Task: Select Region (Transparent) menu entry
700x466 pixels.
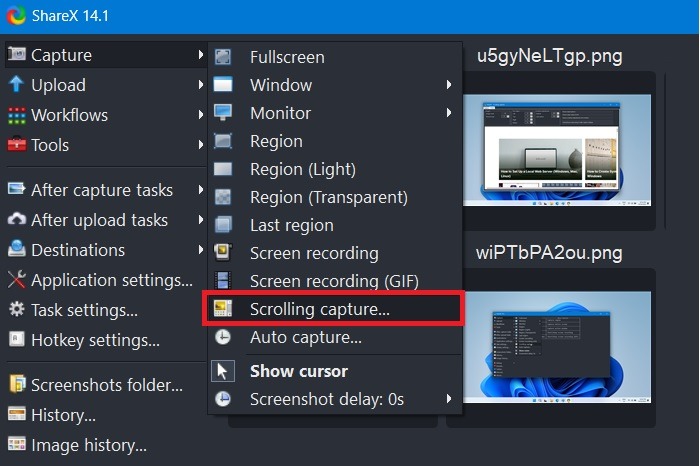Action: 335,197
